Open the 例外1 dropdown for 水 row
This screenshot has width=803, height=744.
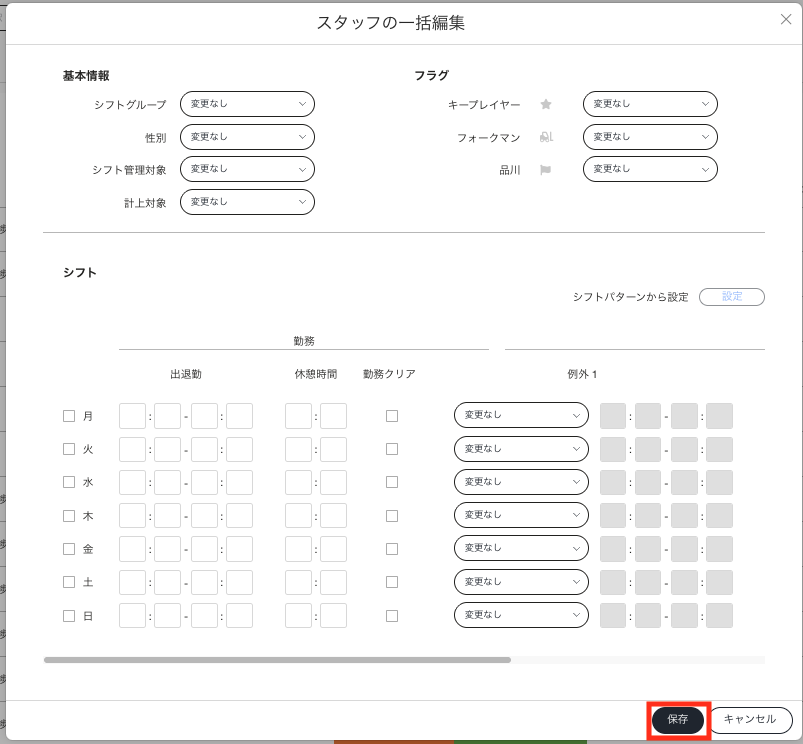coord(521,482)
